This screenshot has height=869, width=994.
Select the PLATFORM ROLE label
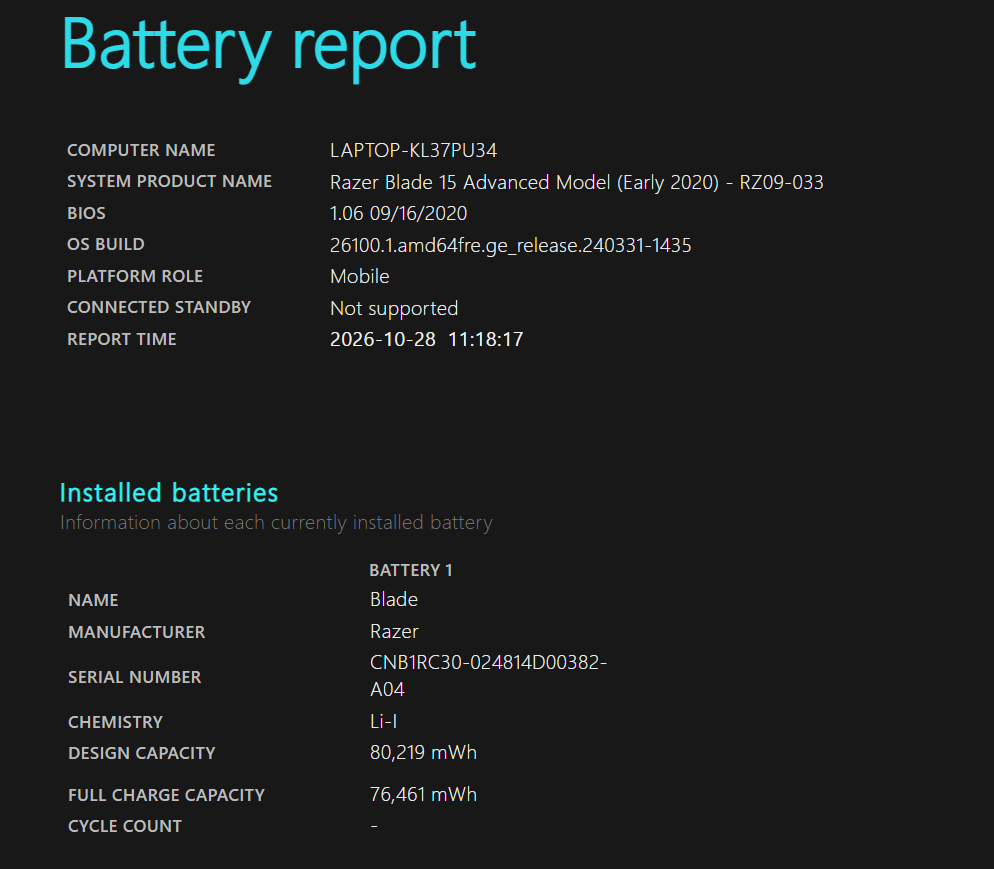pyautogui.click(x=135, y=276)
